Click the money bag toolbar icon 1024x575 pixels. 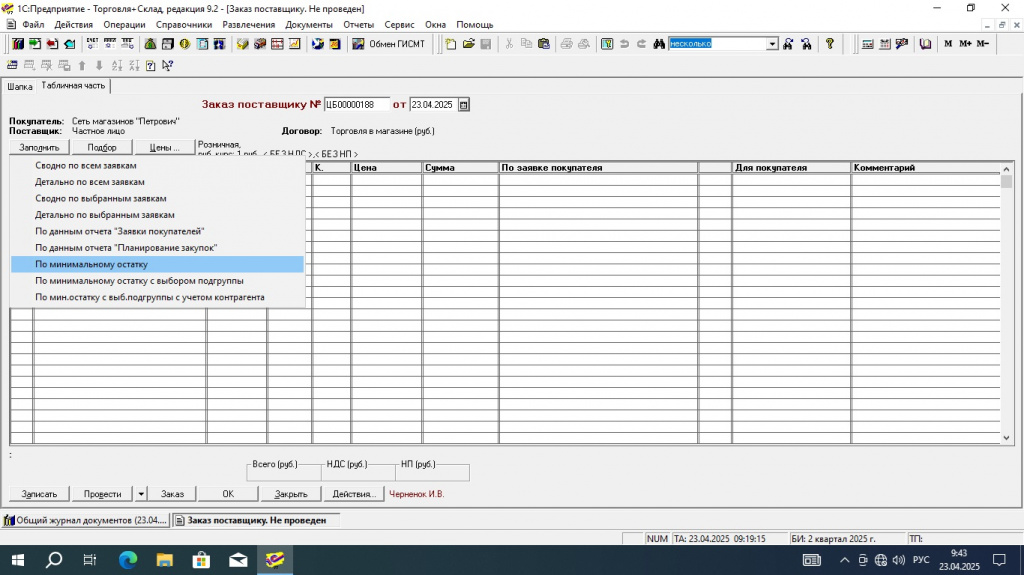pyautogui.click(x=150, y=44)
